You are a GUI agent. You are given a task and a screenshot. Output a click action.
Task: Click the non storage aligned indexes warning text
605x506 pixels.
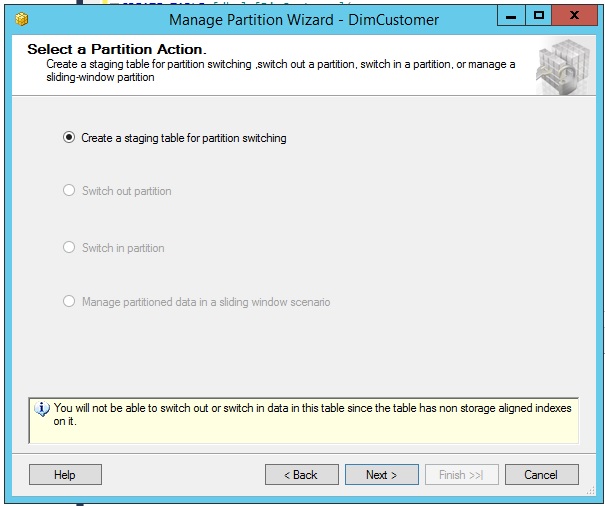(312, 415)
